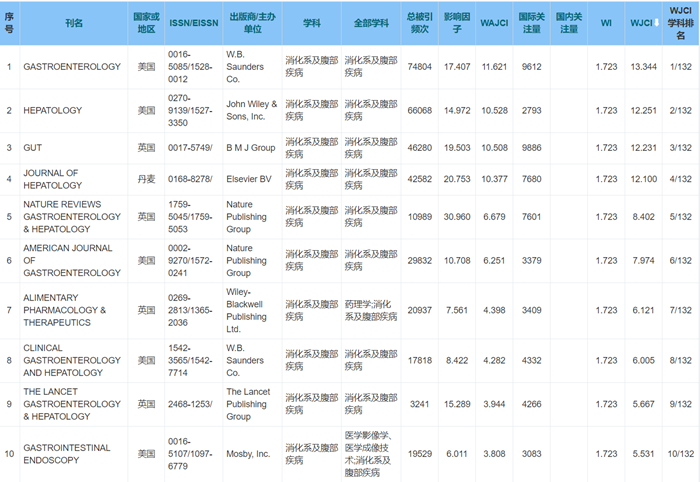Select the WJCI学科排名 column header

click(681, 24)
